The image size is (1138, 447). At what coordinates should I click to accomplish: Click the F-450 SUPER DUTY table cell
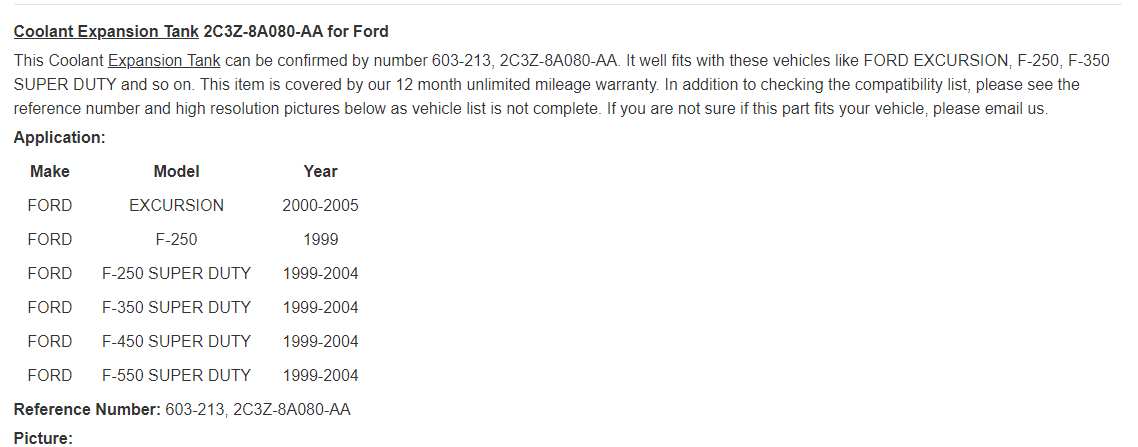pos(176,342)
